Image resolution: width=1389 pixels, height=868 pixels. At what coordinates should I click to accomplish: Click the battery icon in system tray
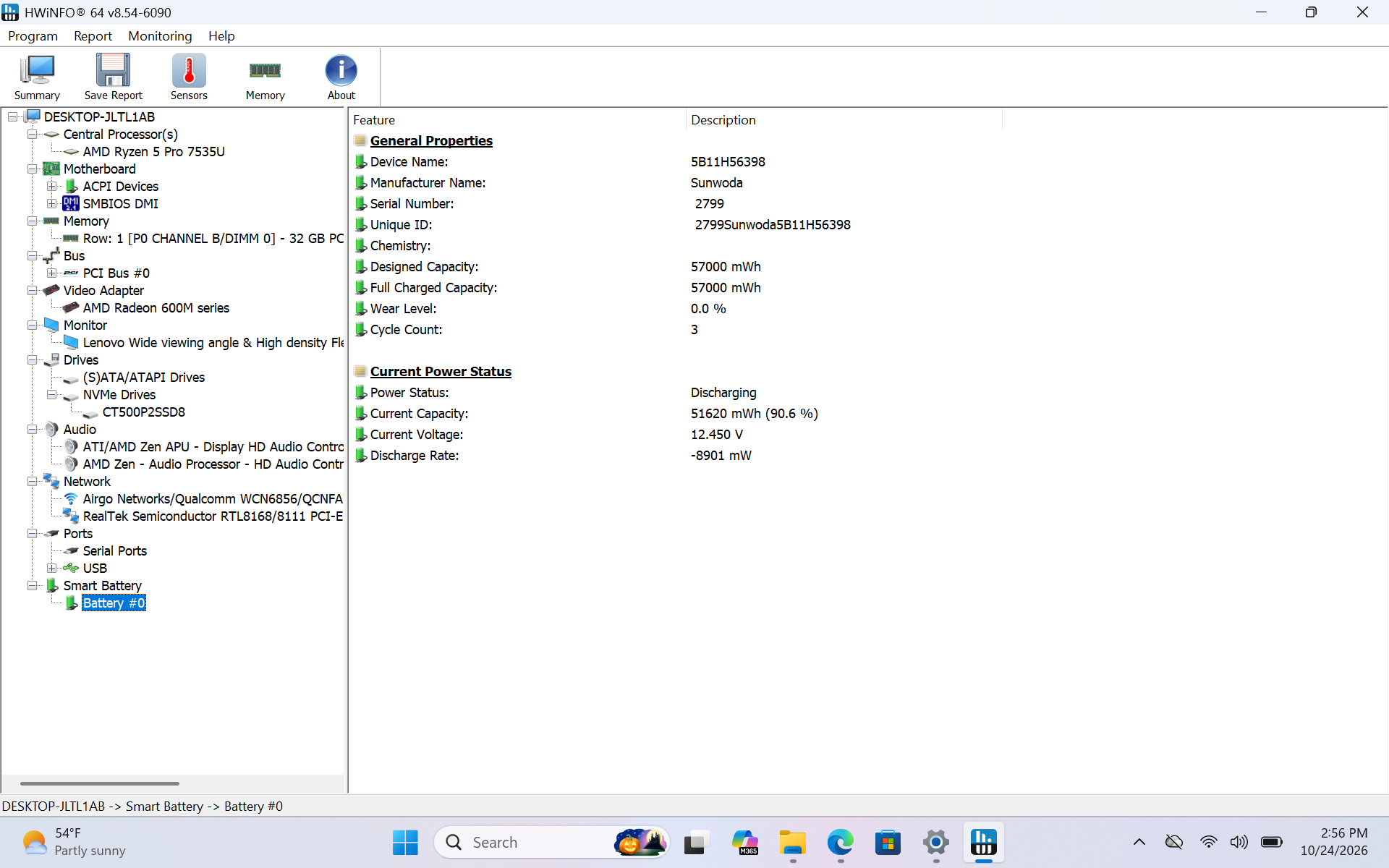click(1271, 842)
